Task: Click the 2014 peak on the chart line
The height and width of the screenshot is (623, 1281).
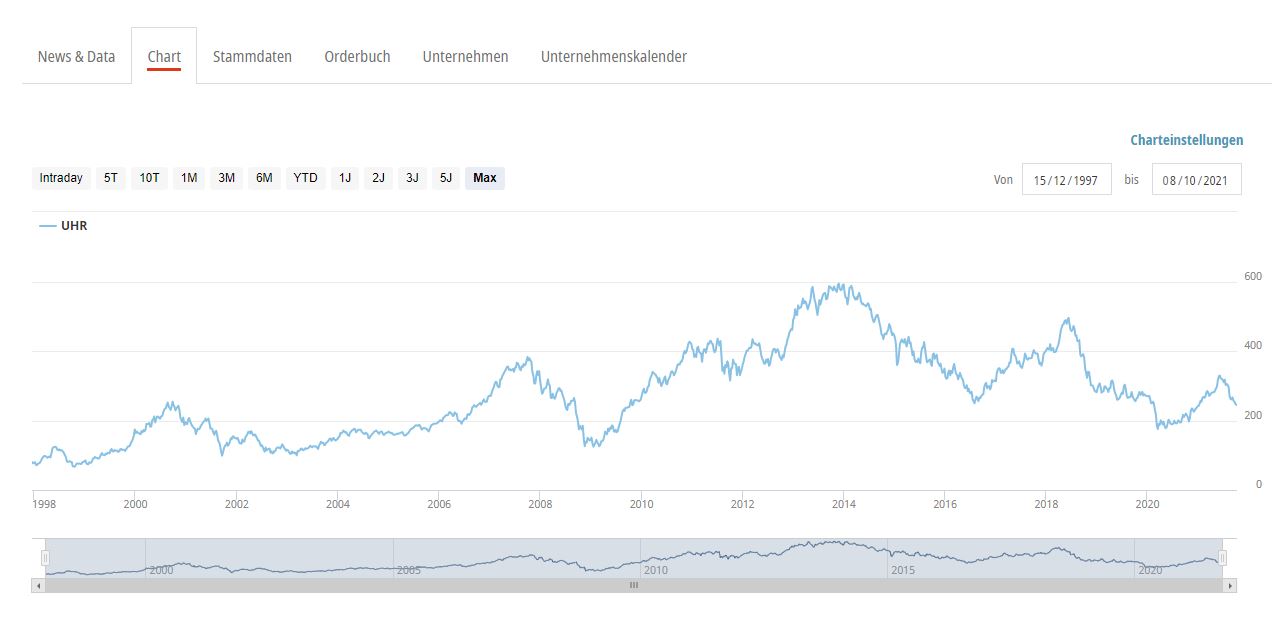Action: [842, 285]
